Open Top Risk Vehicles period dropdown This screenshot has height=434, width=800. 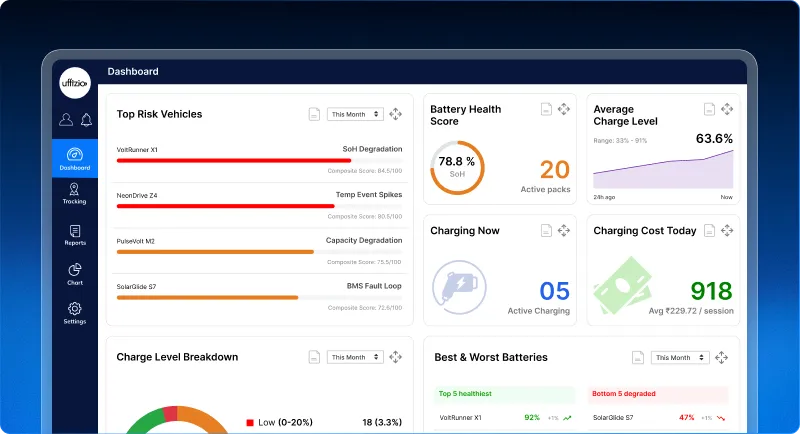(x=355, y=114)
